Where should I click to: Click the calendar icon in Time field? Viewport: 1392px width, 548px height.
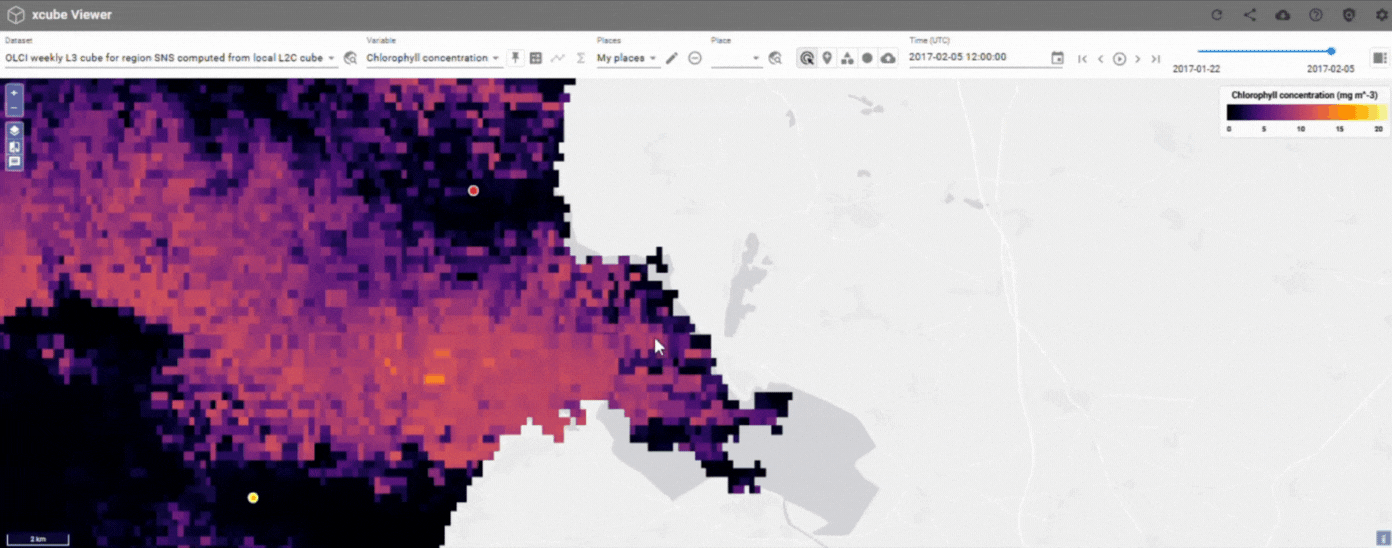[1057, 59]
